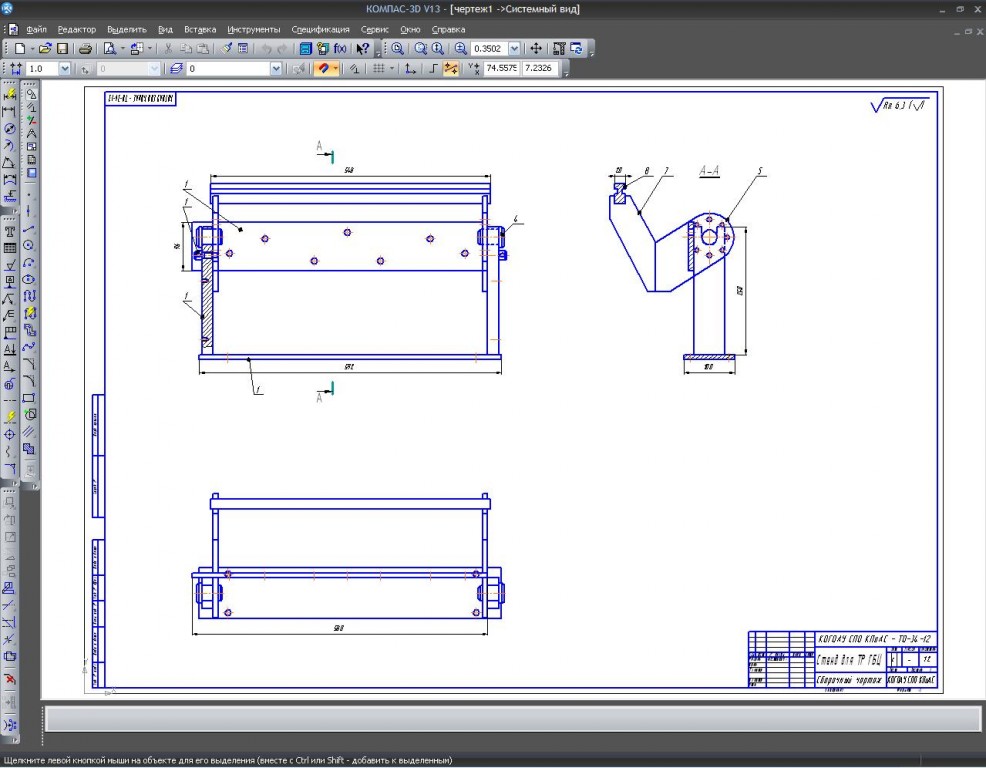Viewport: 986px width, 768px height.
Task: Activate the What's This help cursor
Action: point(362,48)
